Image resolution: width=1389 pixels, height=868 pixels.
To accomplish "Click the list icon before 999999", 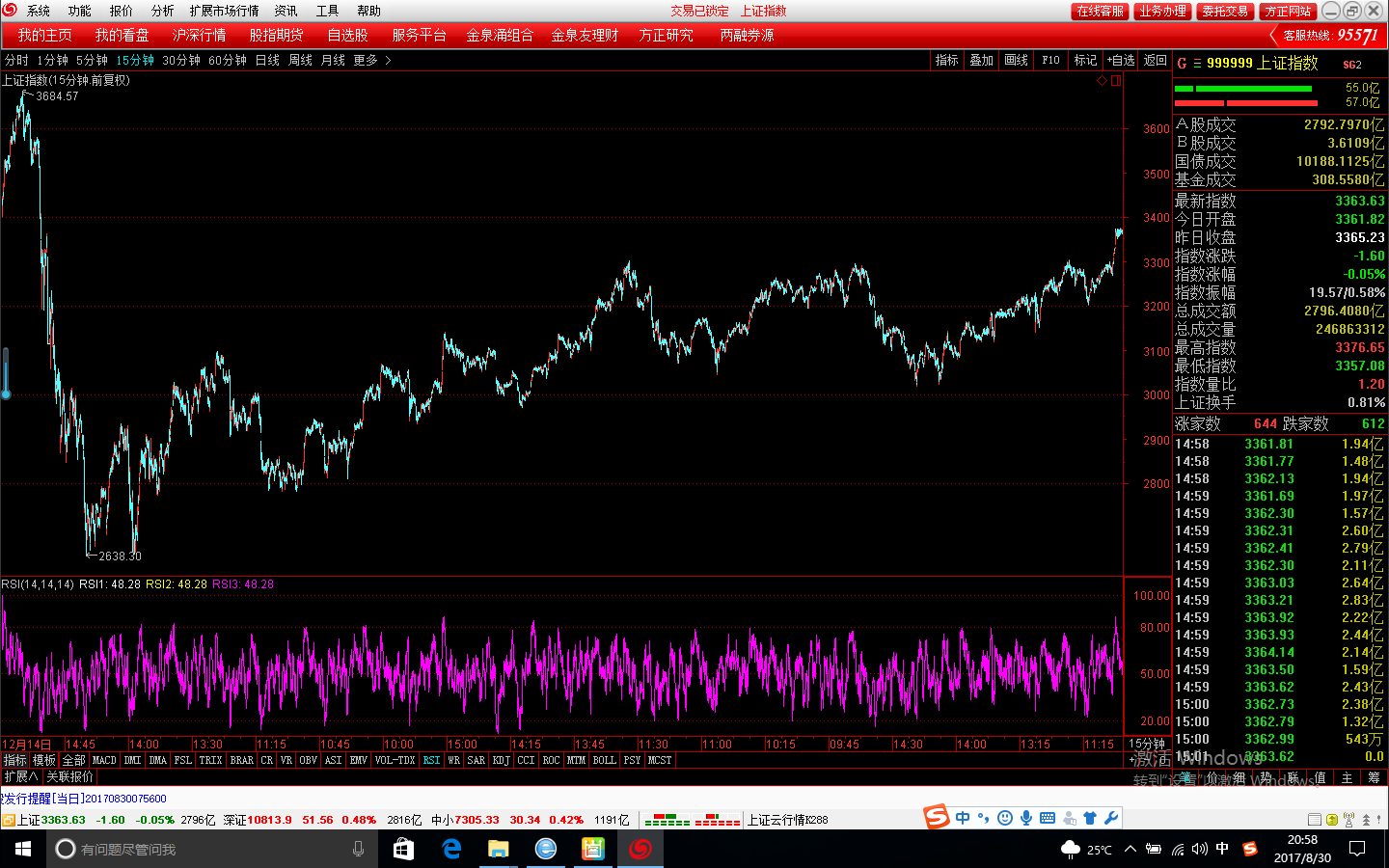I will [1197, 64].
